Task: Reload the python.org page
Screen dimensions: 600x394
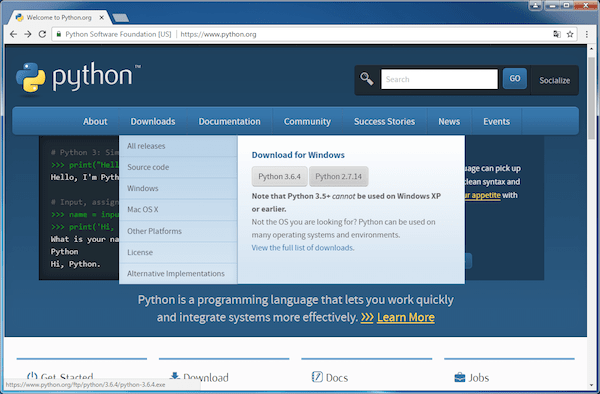Action: [x=42, y=34]
